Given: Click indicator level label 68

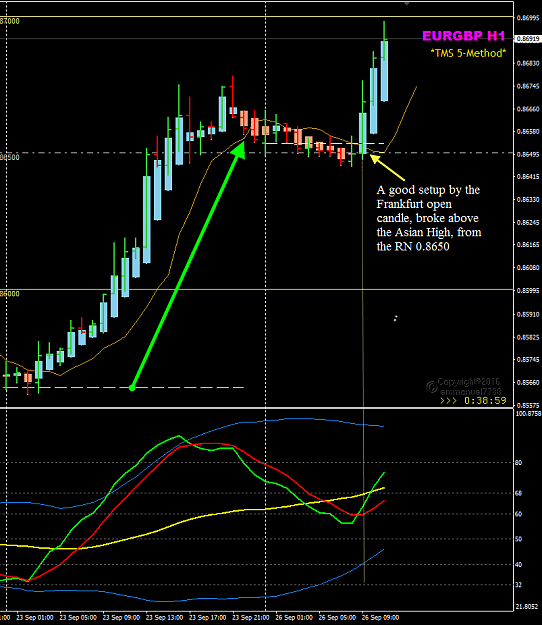Looking at the screenshot, I should 518,493.
